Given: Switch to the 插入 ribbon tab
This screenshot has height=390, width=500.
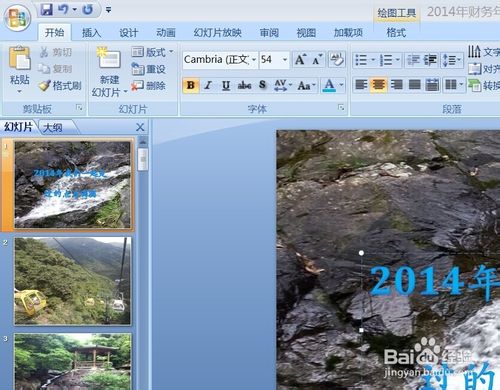Looking at the screenshot, I should click(x=91, y=32).
